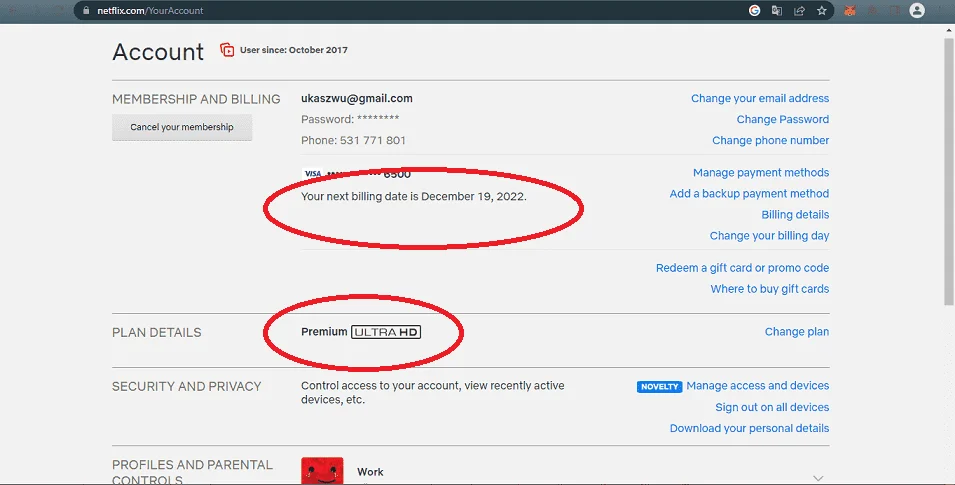Click the NOVELTY badge

coord(660,386)
